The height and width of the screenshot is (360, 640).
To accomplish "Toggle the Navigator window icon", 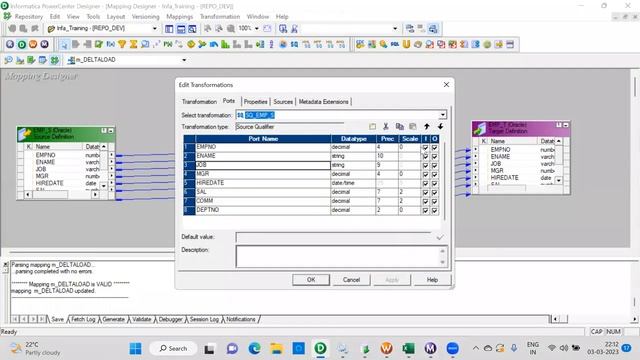I will click(169, 29).
